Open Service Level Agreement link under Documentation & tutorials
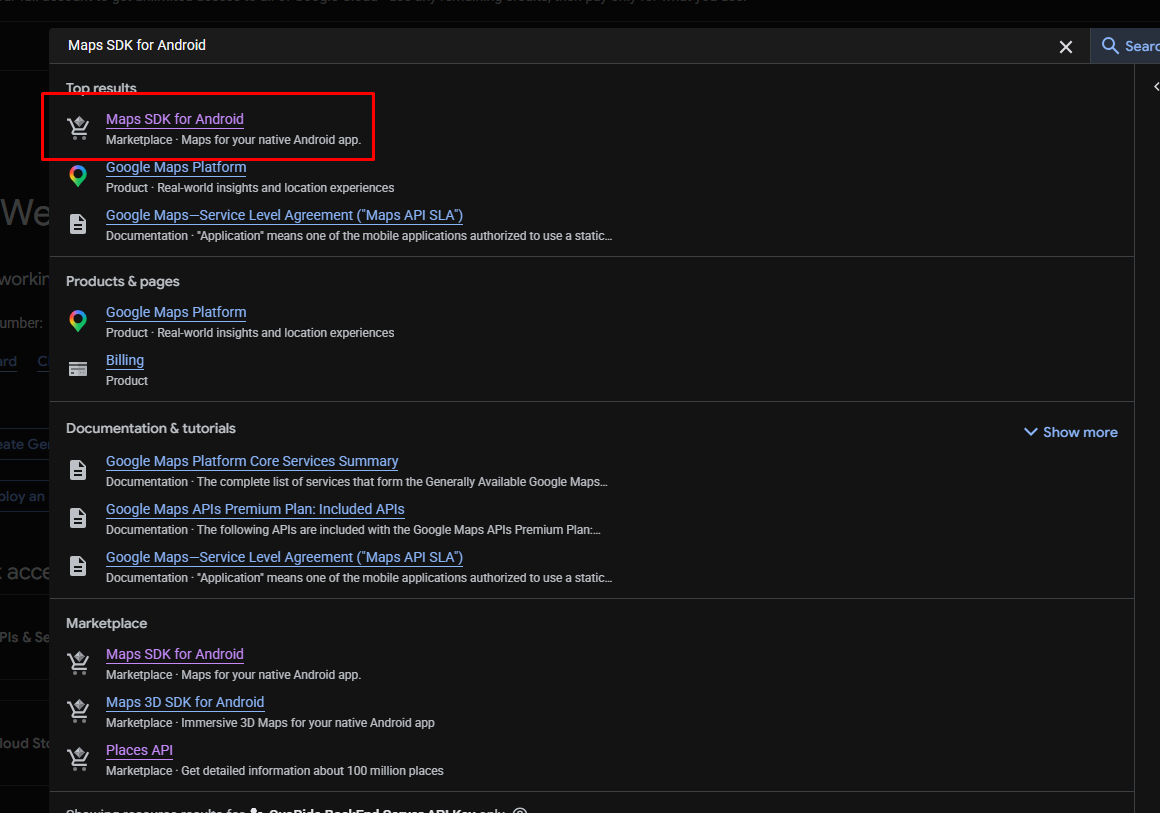1160x813 pixels. (x=284, y=557)
